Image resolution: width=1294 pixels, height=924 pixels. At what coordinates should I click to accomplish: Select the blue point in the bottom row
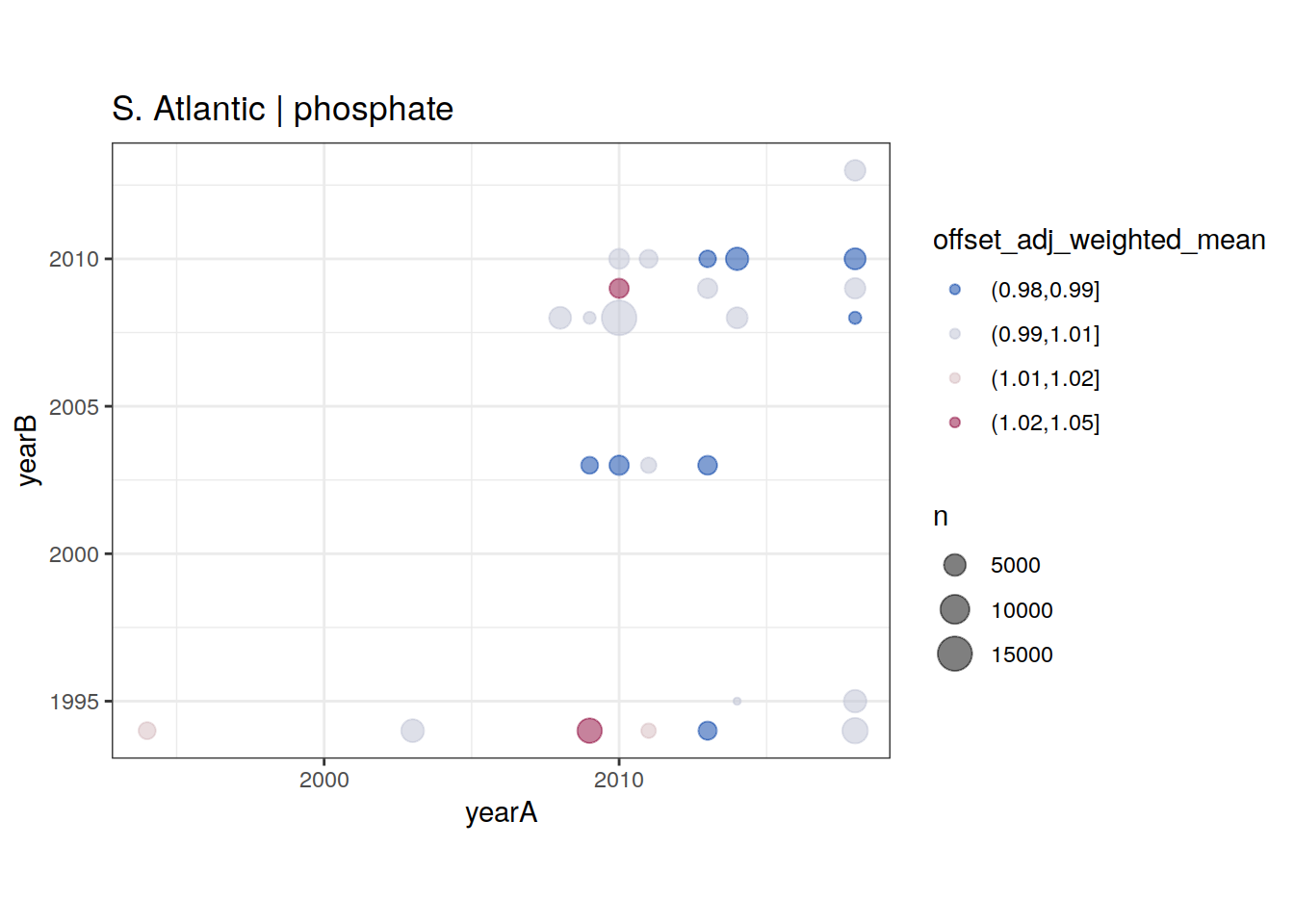[708, 731]
